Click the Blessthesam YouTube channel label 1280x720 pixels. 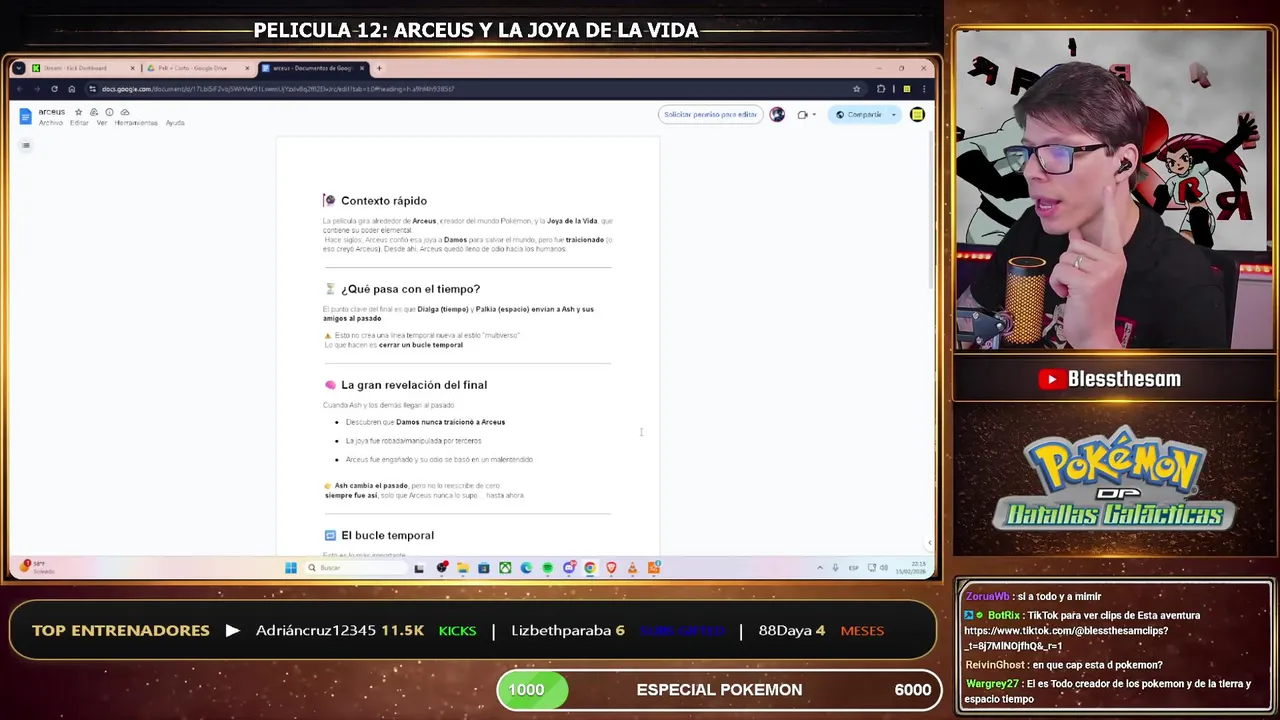point(1110,379)
